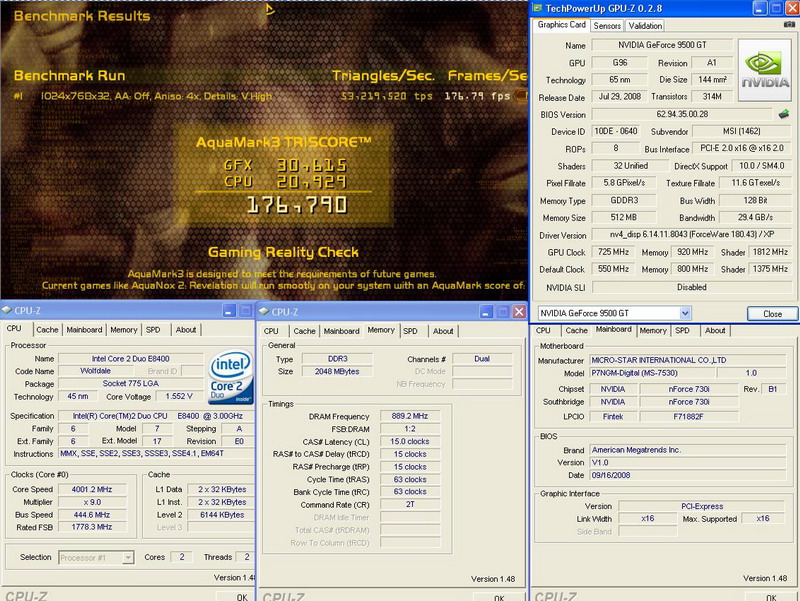The image size is (800, 601).
Task: Switch to the Validation tab in GPU-Z
Action: (645, 26)
